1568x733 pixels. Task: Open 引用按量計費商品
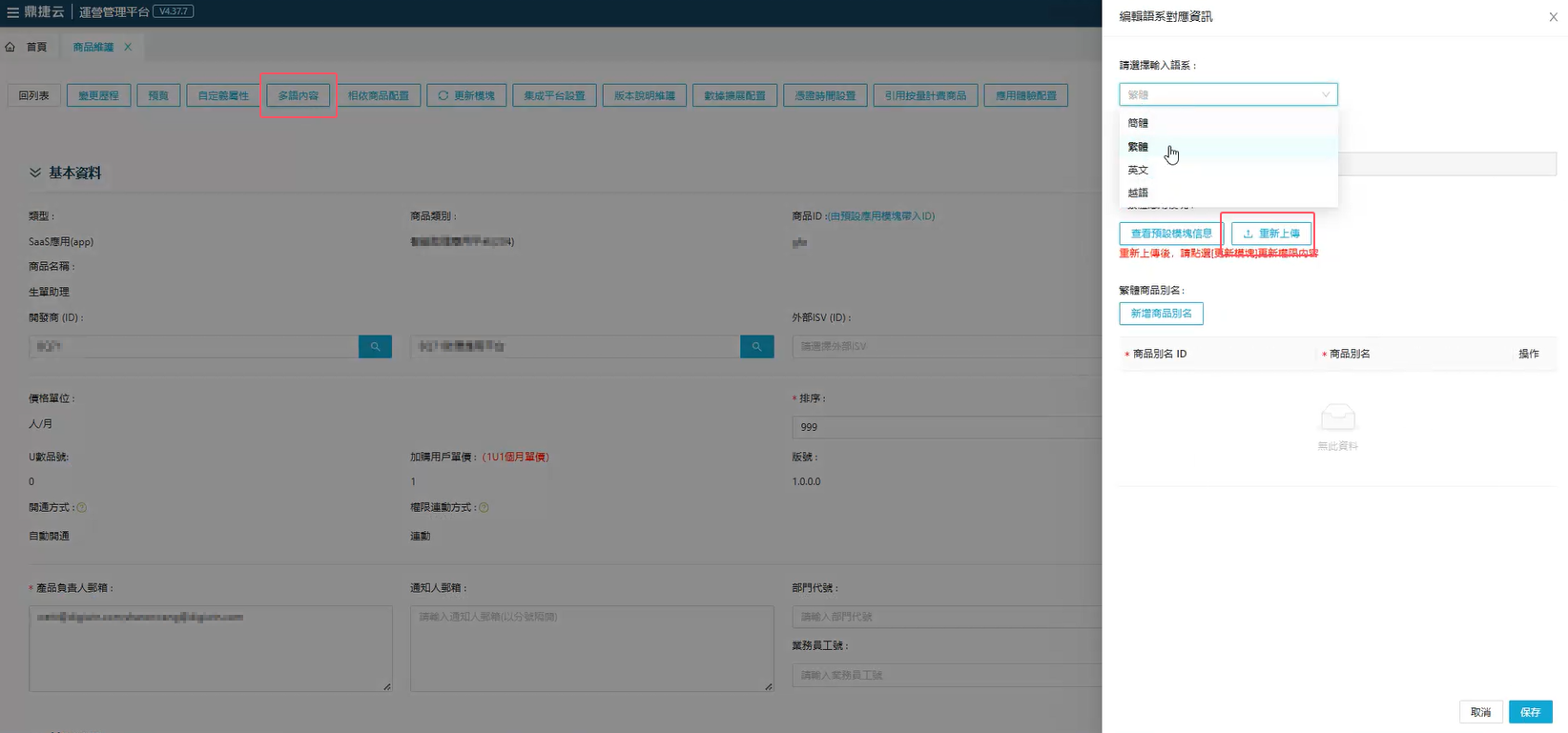coord(925,95)
